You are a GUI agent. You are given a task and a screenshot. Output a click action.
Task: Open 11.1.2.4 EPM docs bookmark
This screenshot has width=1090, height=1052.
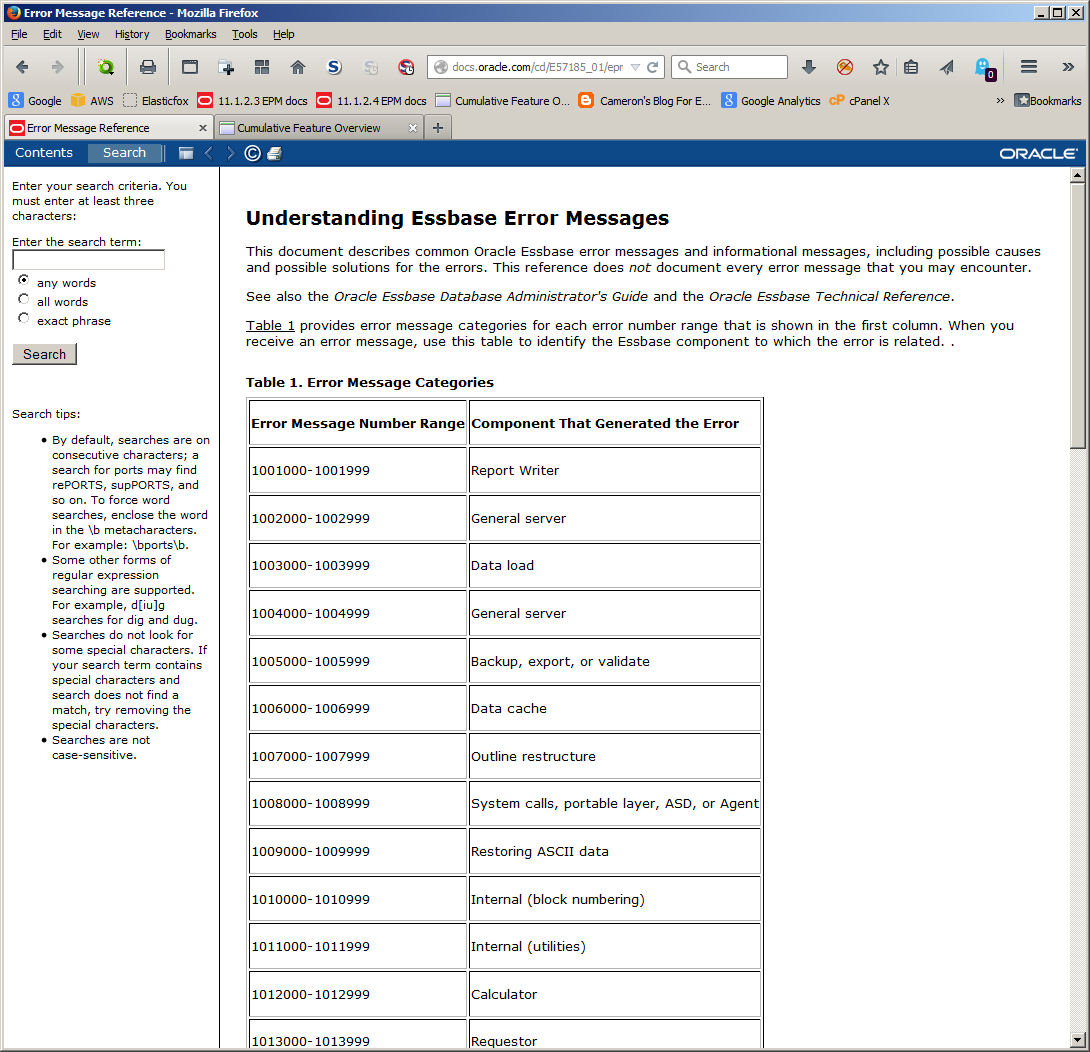pos(371,101)
